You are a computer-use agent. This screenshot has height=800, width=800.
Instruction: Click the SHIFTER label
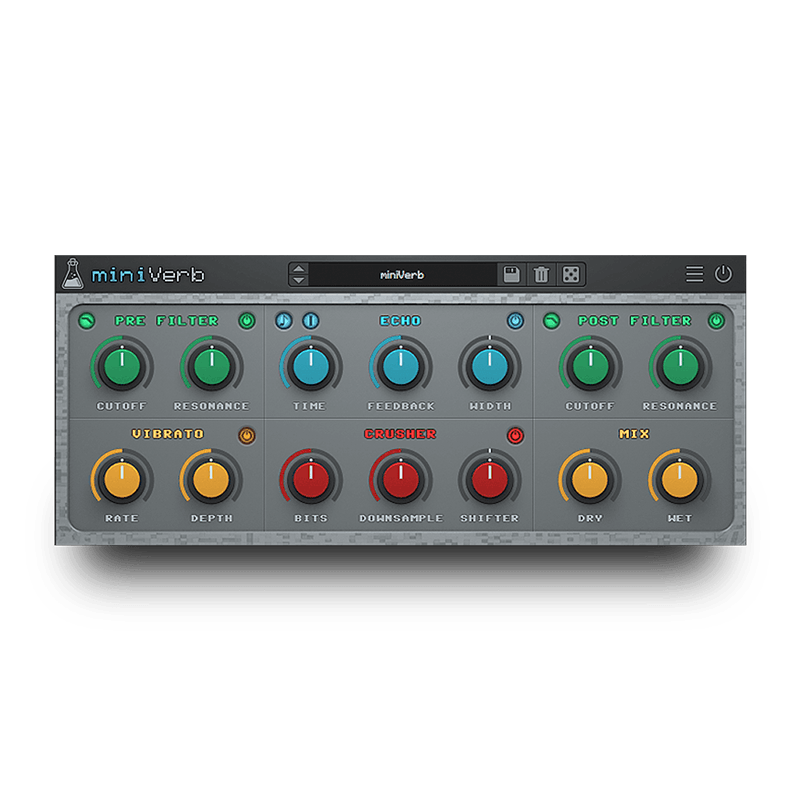pyautogui.click(x=490, y=518)
